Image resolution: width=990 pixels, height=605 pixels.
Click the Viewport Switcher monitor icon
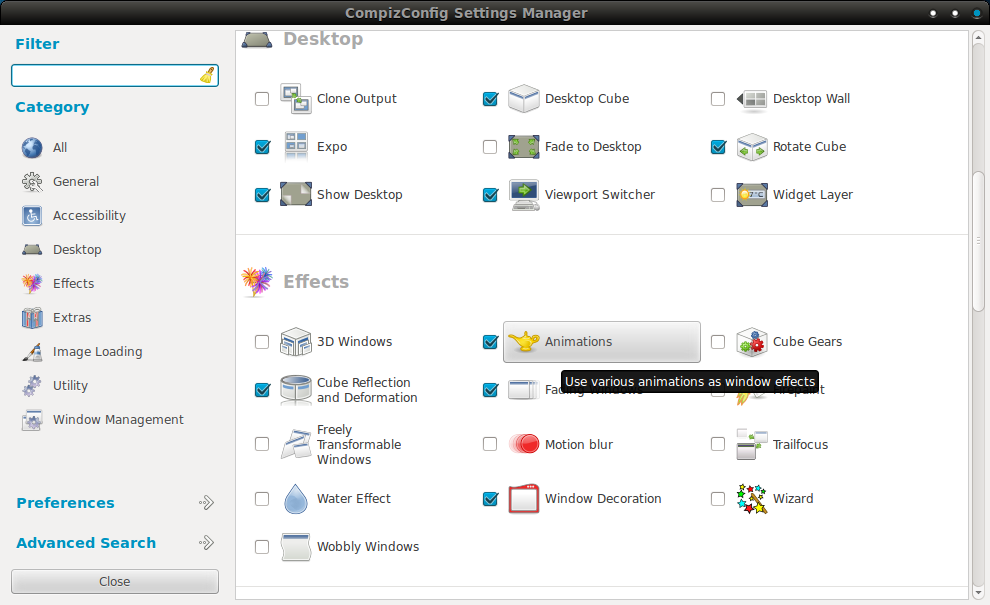coord(524,195)
